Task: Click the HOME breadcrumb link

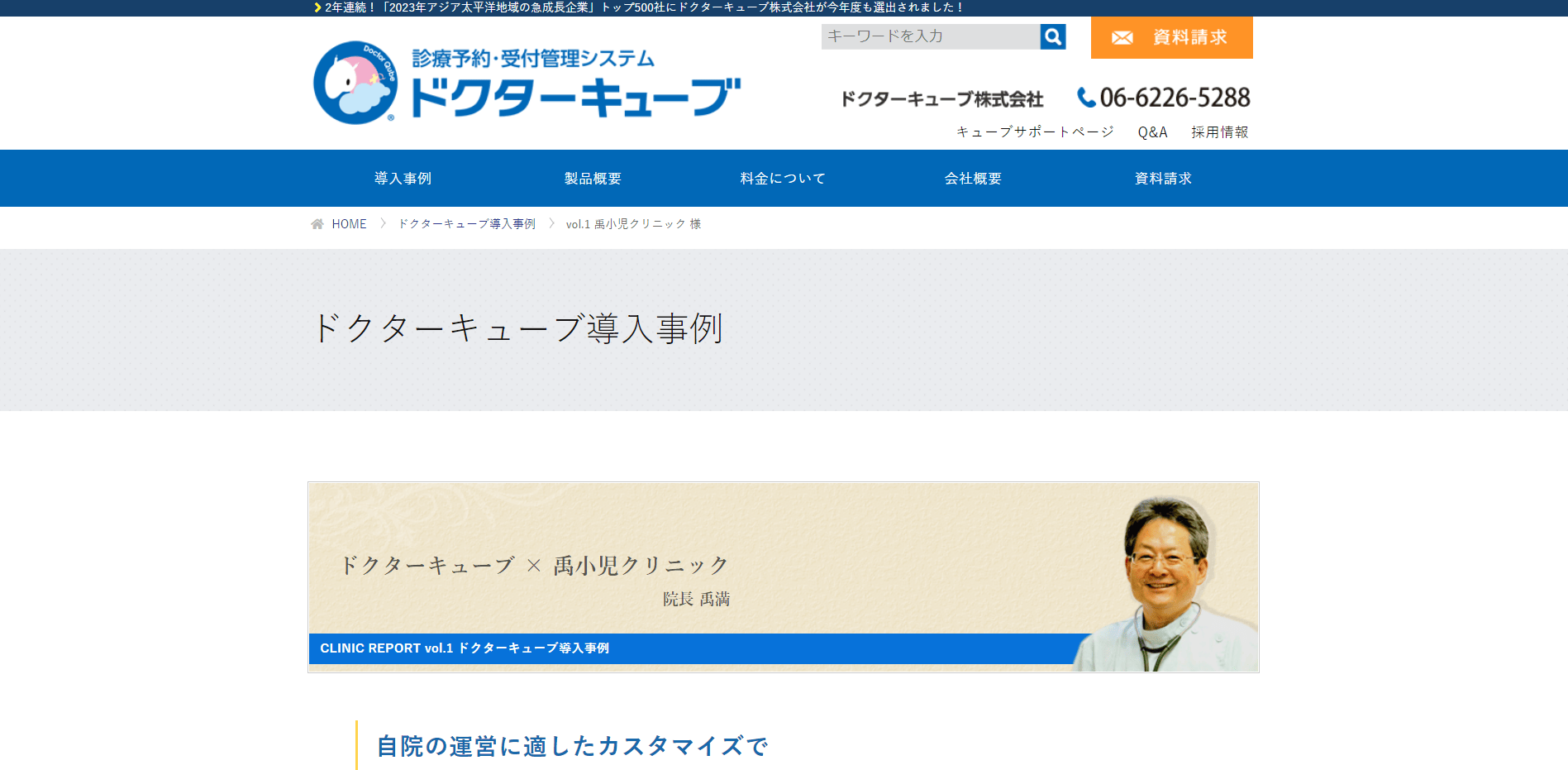Action: click(x=349, y=224)
